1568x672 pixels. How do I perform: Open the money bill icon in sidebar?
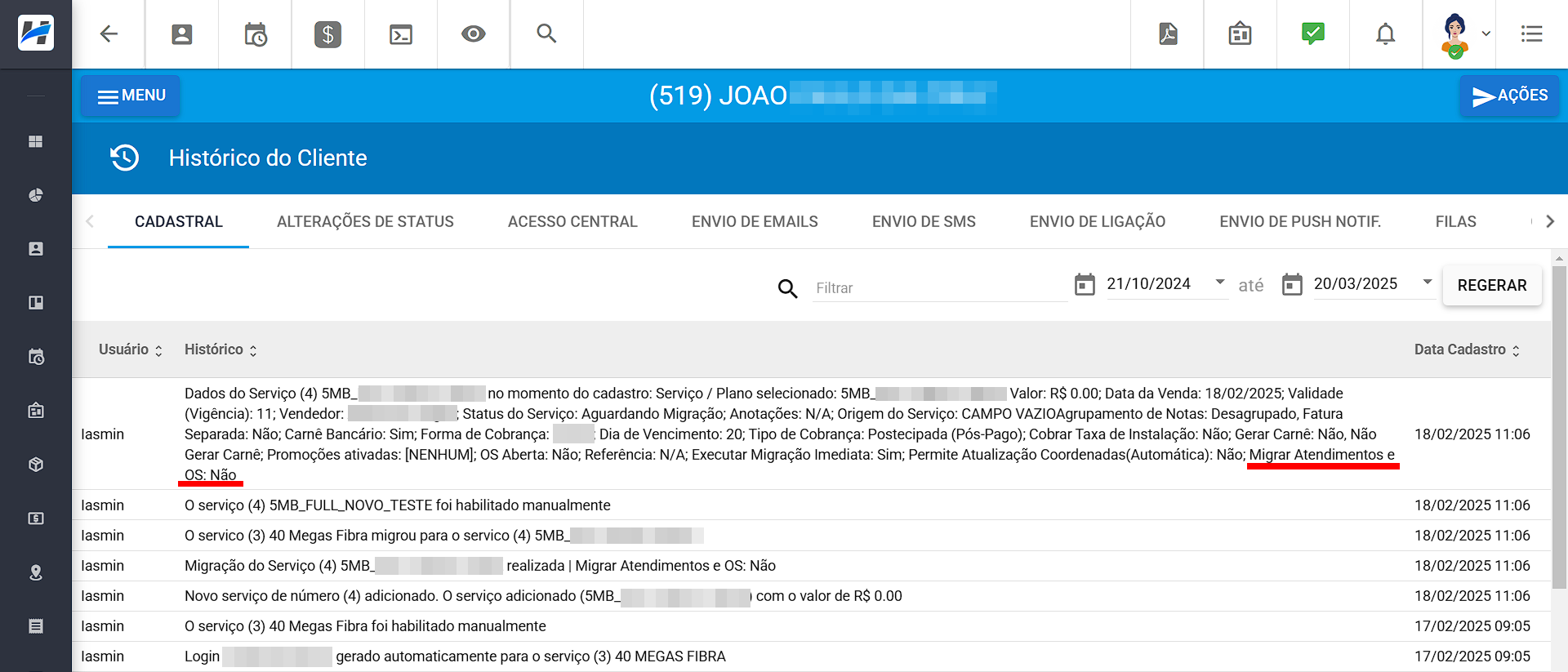click(x=36, y=518)
